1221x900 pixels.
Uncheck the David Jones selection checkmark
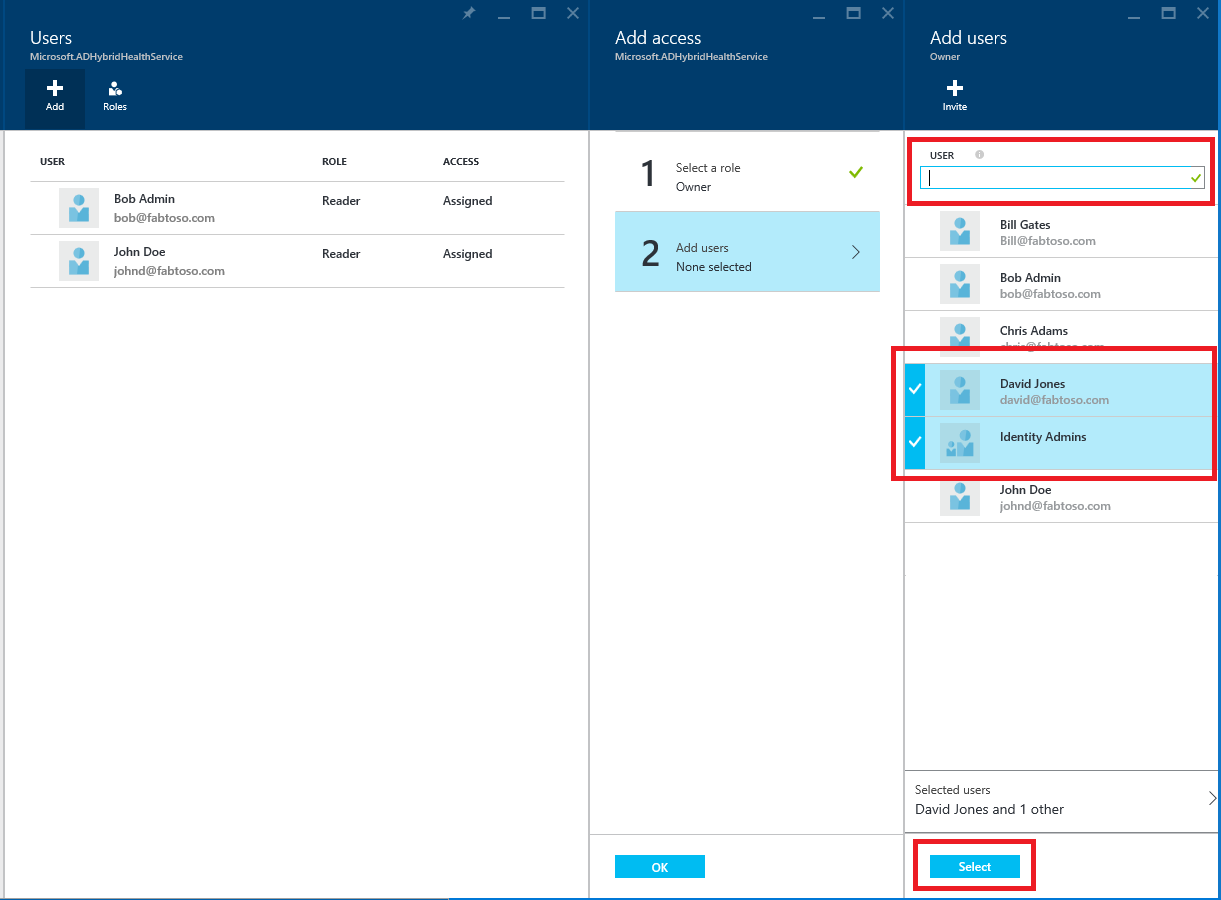(914, 390)
